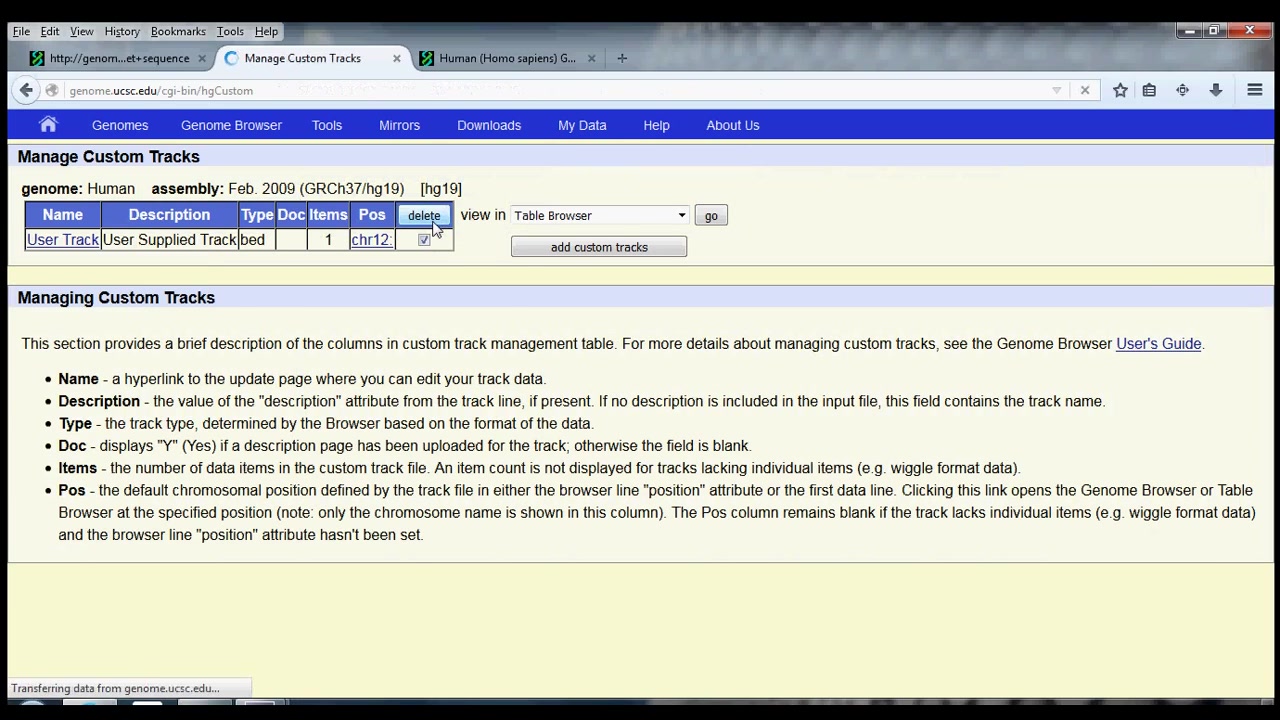Click the Transferring data status bar text
1280x720 pixels.
pyautogui.click(x=115, y=688)
